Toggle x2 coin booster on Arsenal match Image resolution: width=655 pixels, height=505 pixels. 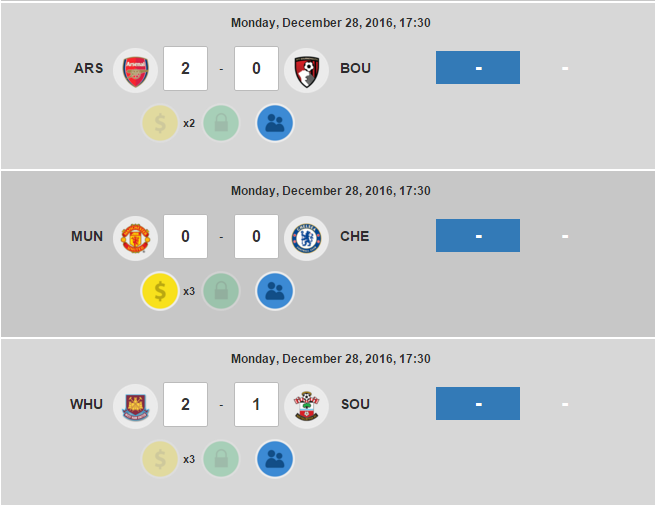[x=160, y=124]
